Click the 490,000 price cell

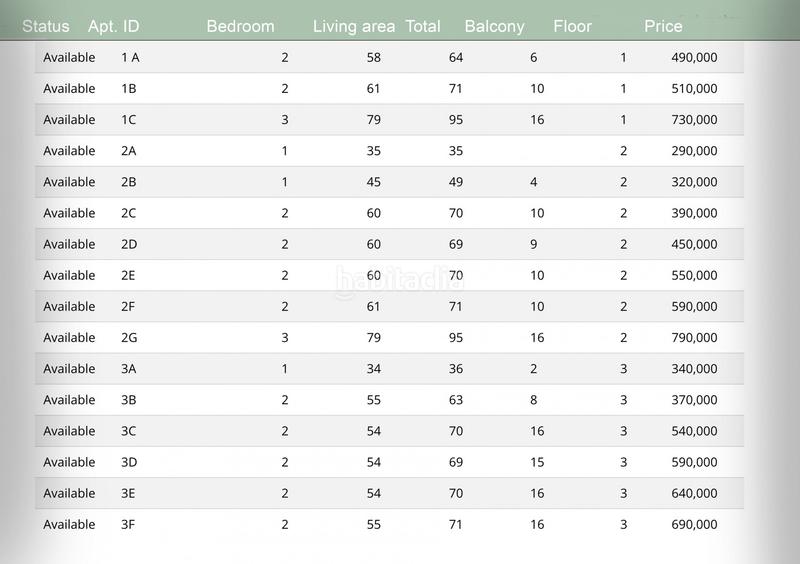[x=694, y=58]
